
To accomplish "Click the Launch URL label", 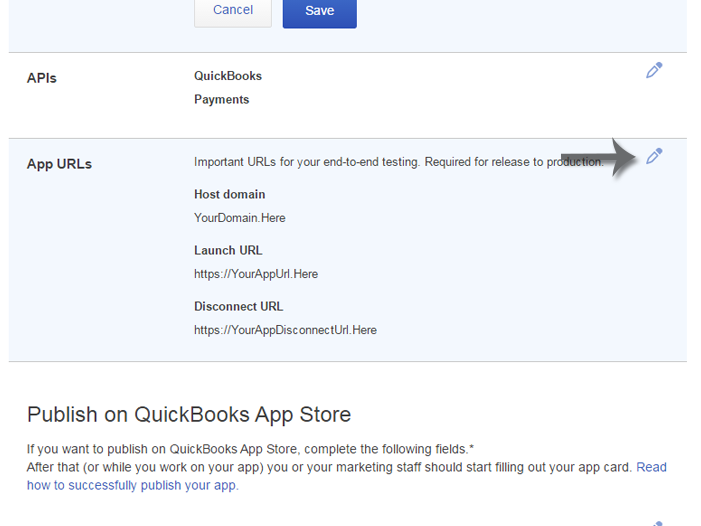I will (x=228, y=250).
